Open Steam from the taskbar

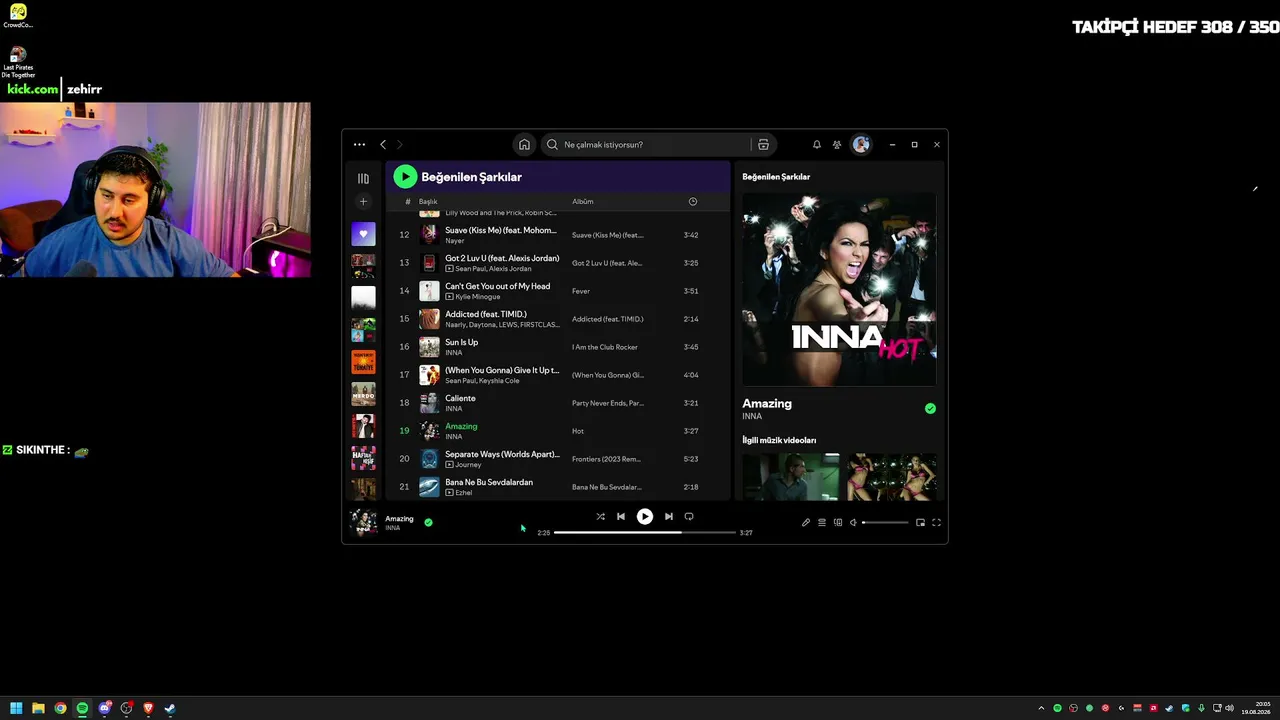[x=170, y=708]
